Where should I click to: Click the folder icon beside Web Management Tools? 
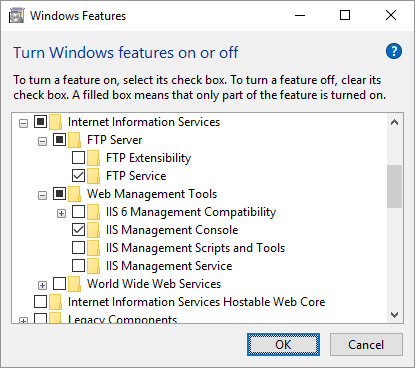pyautogui.click(x=75, y=194)
